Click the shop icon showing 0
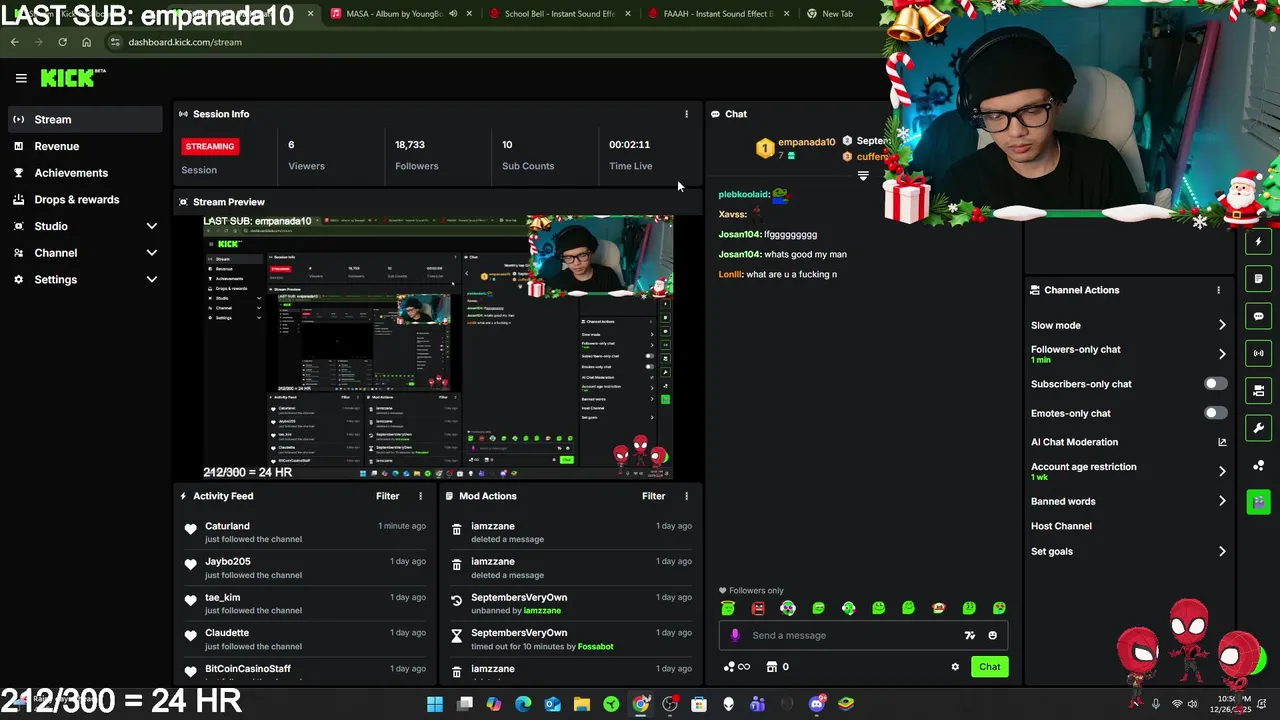The height and width of the screenshot is (720, 1280). pos(777,667)
